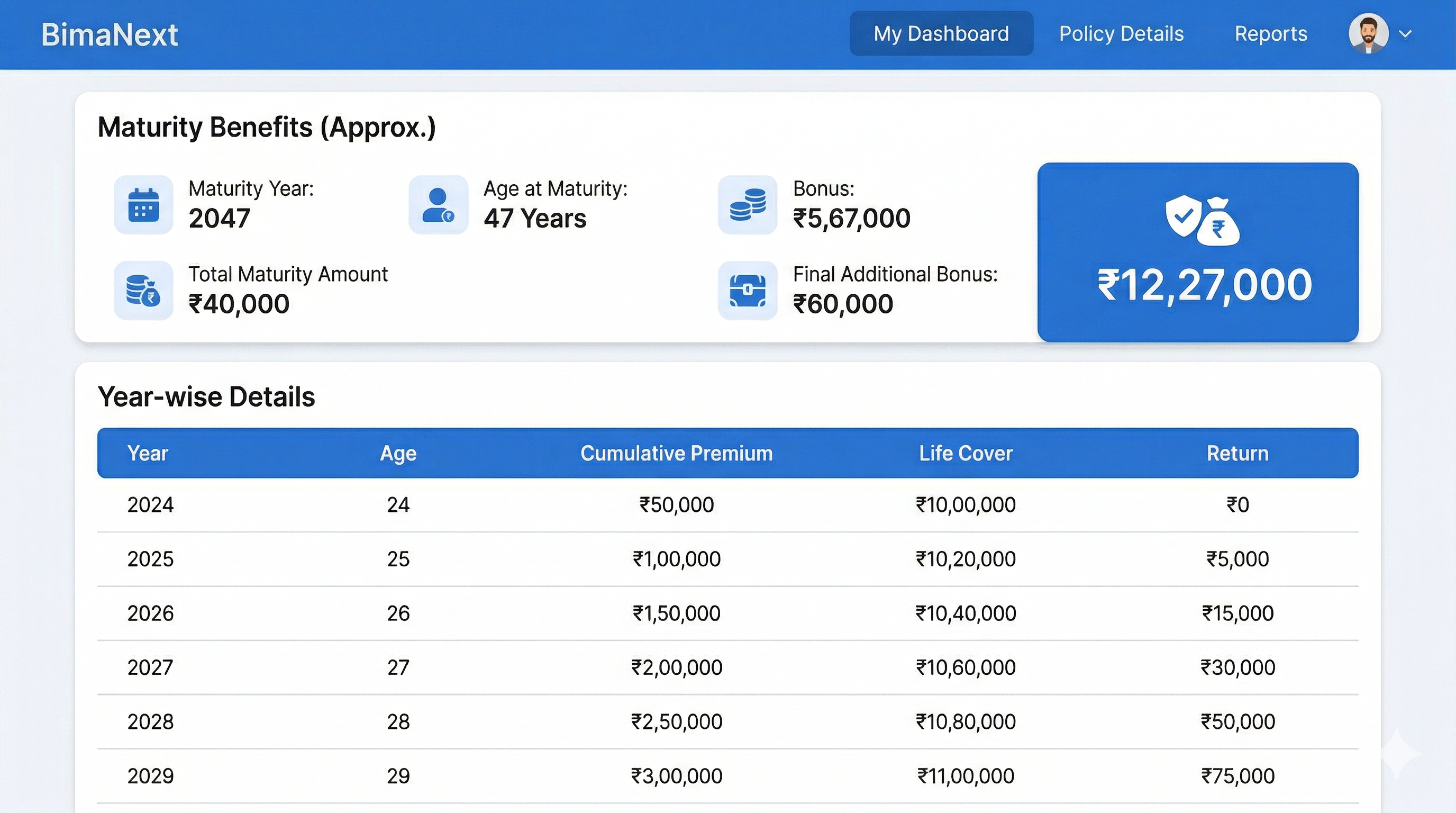The height and width of the screenshot is (813, 1456).
Task: Click the Life Cover column header
Action: coord(966,454)
